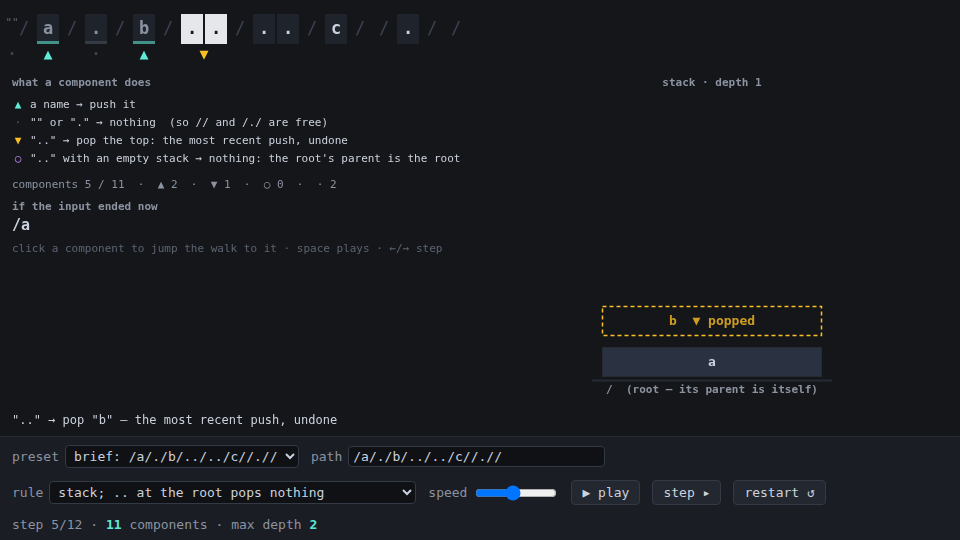Screen dimensions: 960x540
Task: Advance one step with the step button
Action: click(x=686, y=493)
